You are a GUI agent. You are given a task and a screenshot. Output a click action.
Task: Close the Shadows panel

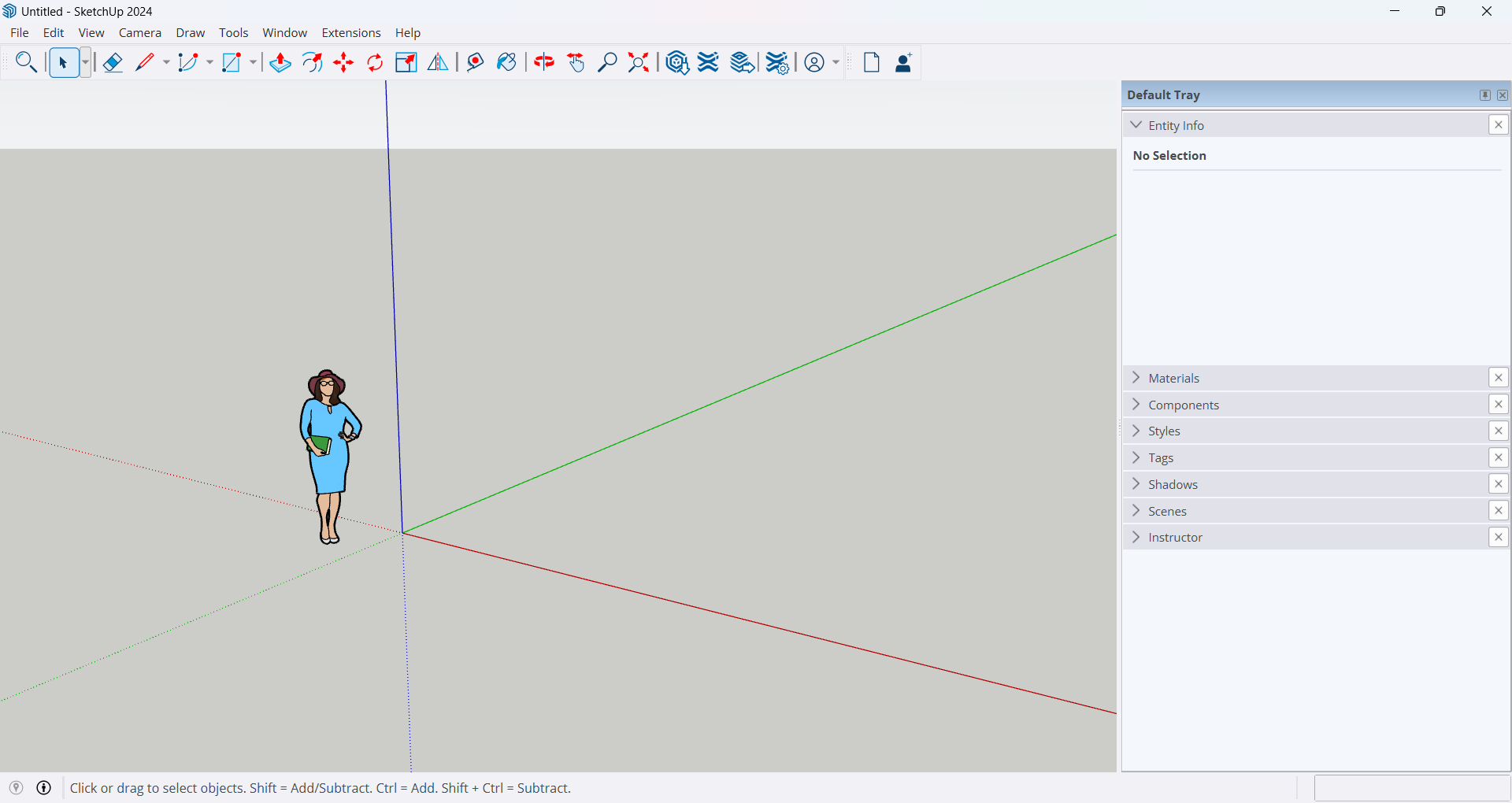[1499, 484]
